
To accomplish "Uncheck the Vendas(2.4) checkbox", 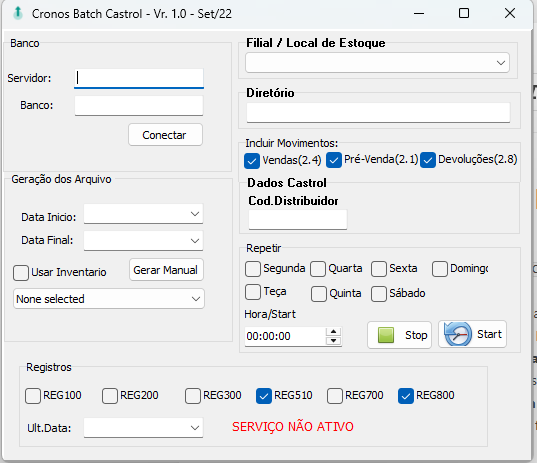I will click(252, 161).
